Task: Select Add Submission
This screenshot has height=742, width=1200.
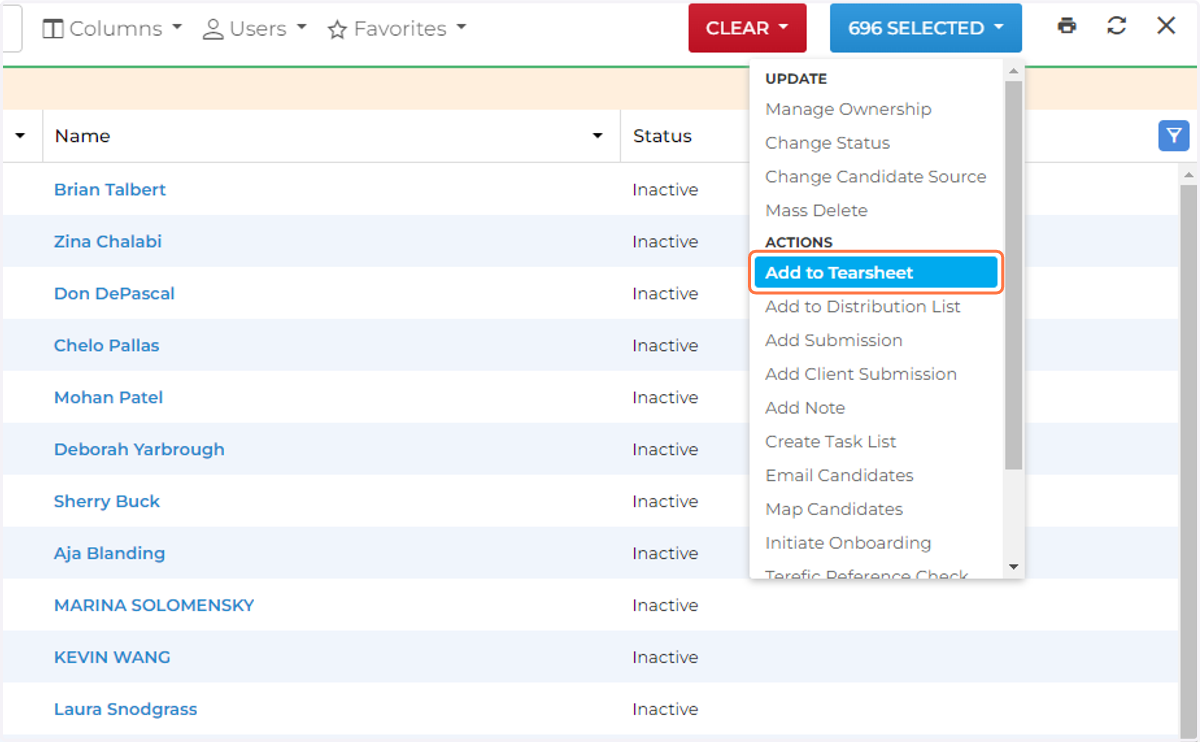Action: pyautogui.click(x=833, y=341)
